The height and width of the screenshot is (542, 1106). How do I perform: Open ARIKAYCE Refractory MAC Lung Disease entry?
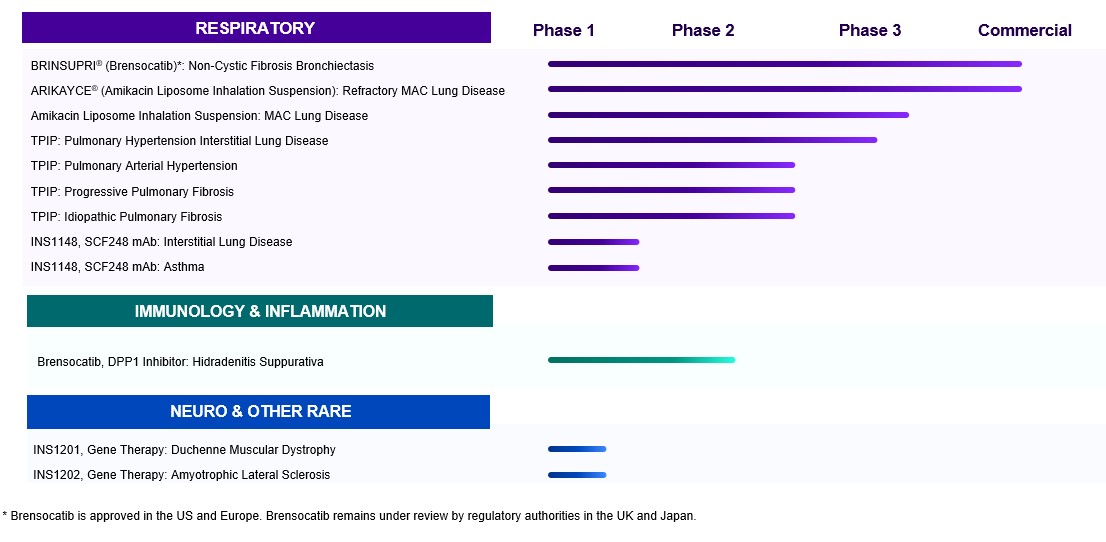click(x=268, y=91)
